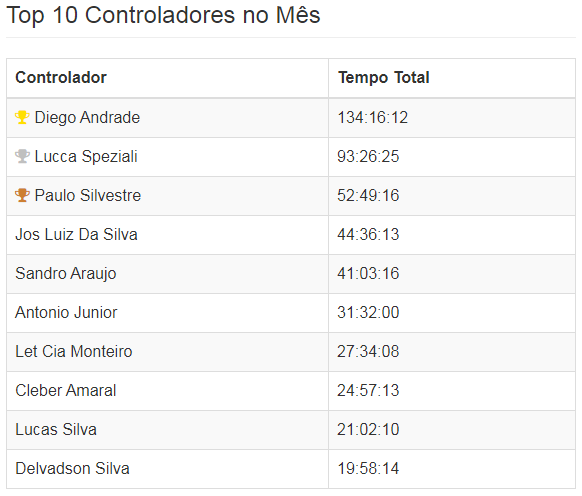Click the Antonio Junior name cell
The image size is (582, 496).
point(167,313)
